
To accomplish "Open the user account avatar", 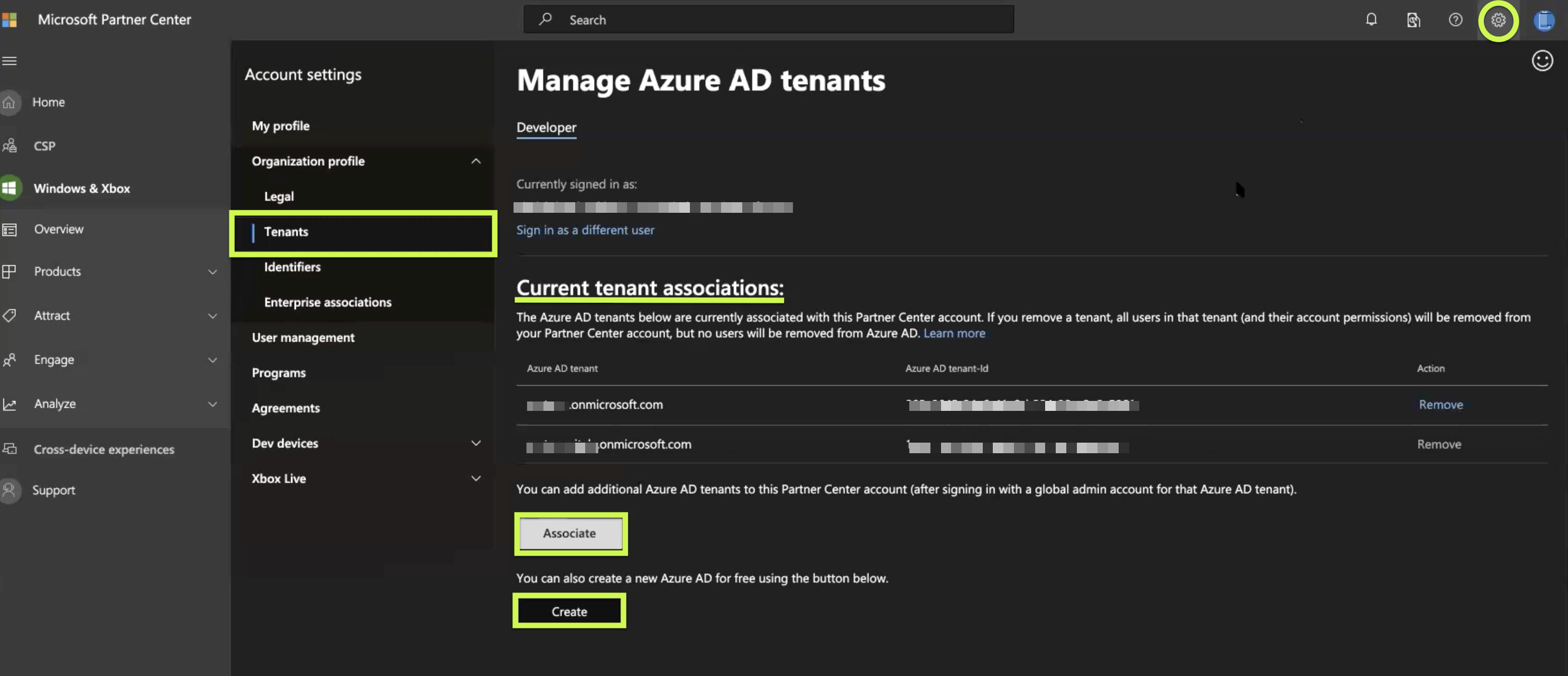I will pyautogui.click(x=1544, y=20).
